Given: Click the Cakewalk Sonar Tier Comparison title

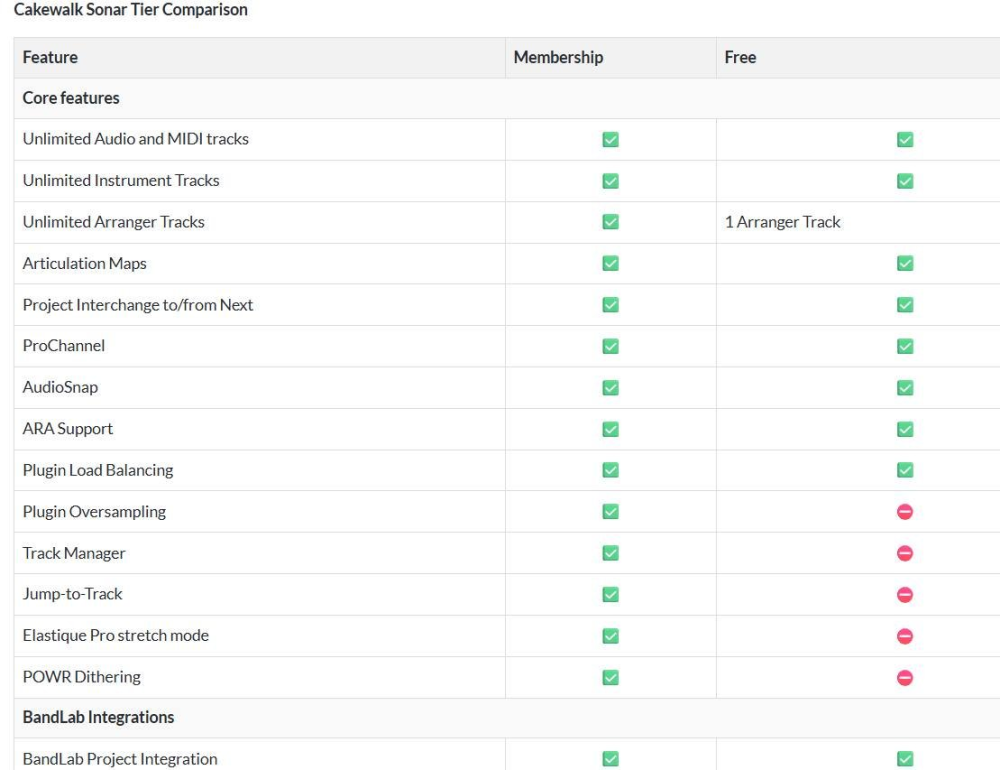Looking at the screenshot, I should click(x=131, y=10).
